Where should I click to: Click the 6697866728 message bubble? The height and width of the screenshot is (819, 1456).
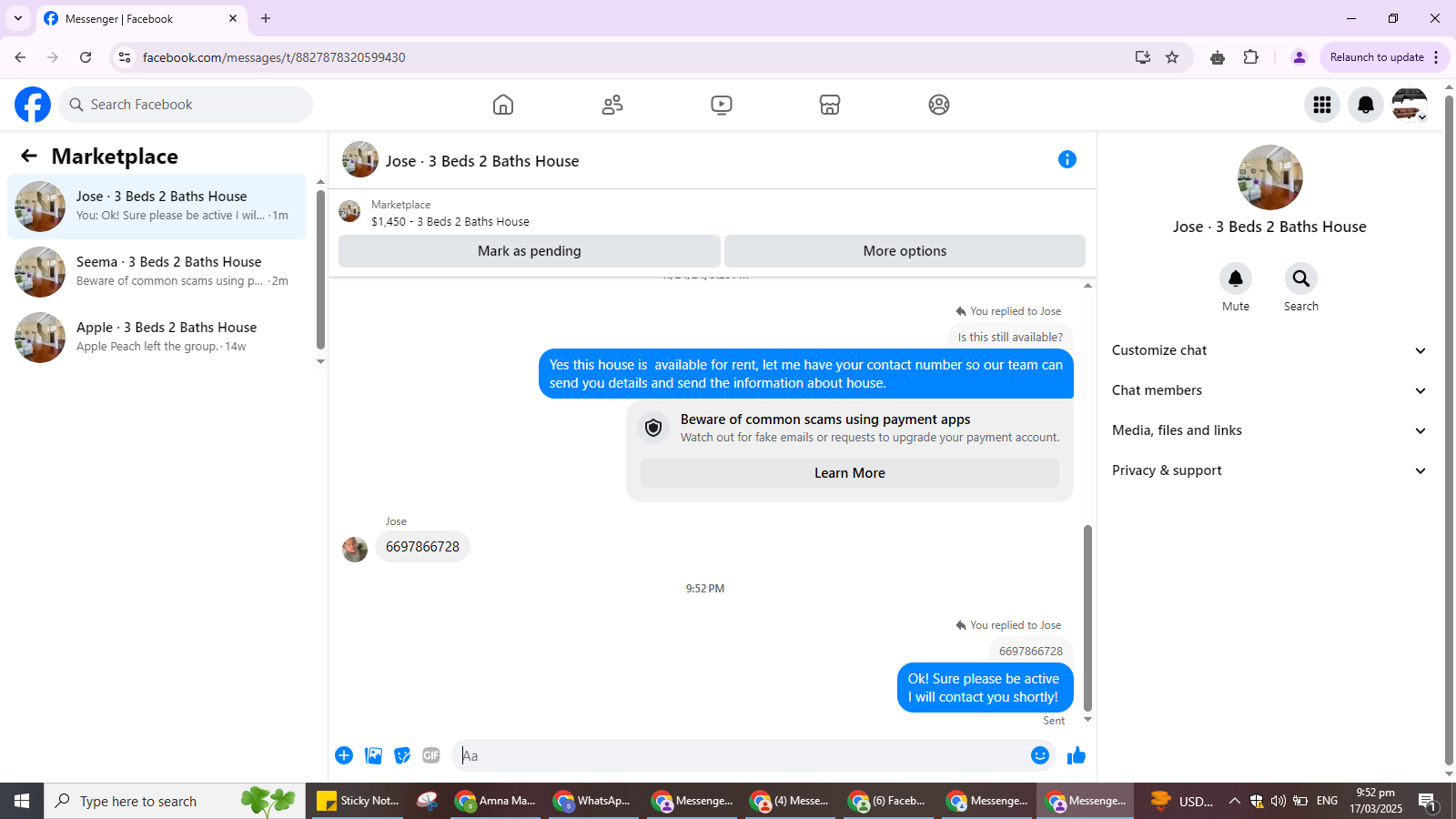pos(422,547)
